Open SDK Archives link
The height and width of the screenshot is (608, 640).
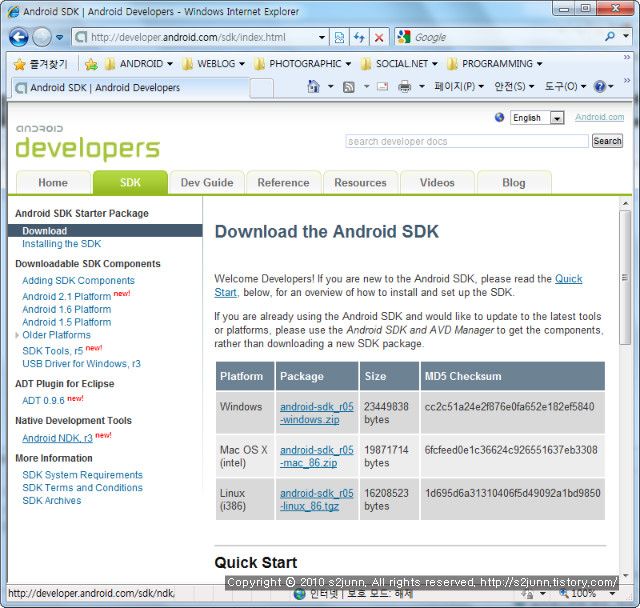(x=52, y=501)
